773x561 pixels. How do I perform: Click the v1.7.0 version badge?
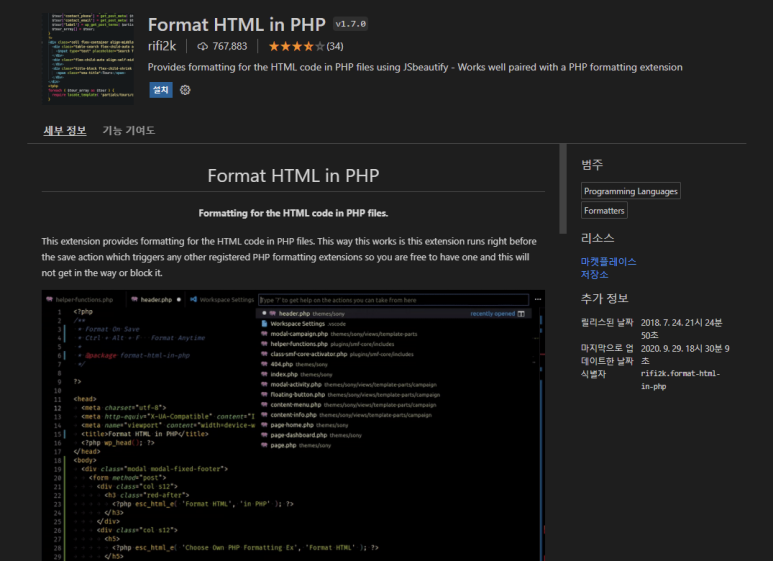click(351, 24)
